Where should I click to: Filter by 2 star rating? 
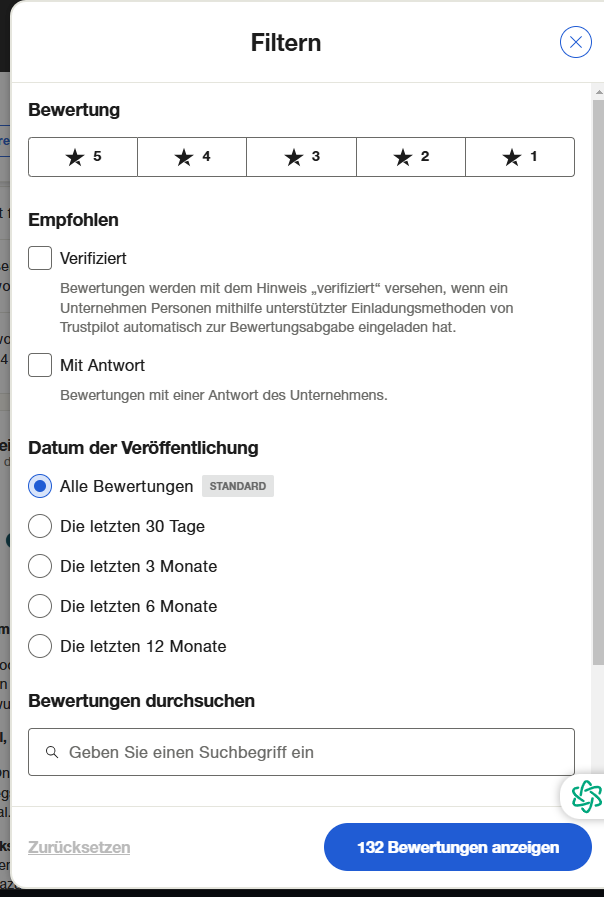tap(411, 157)
